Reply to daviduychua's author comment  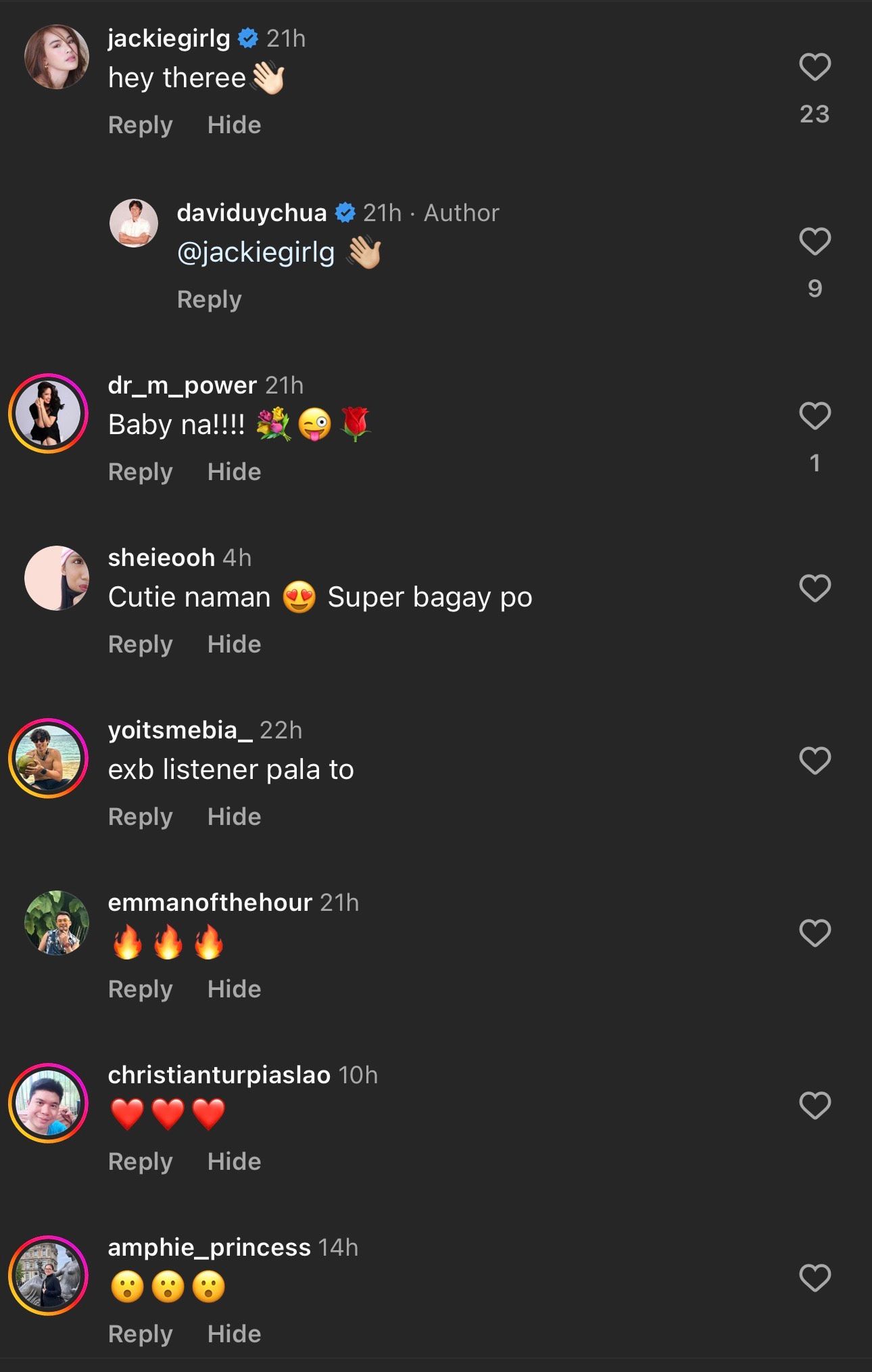(209, 300)
